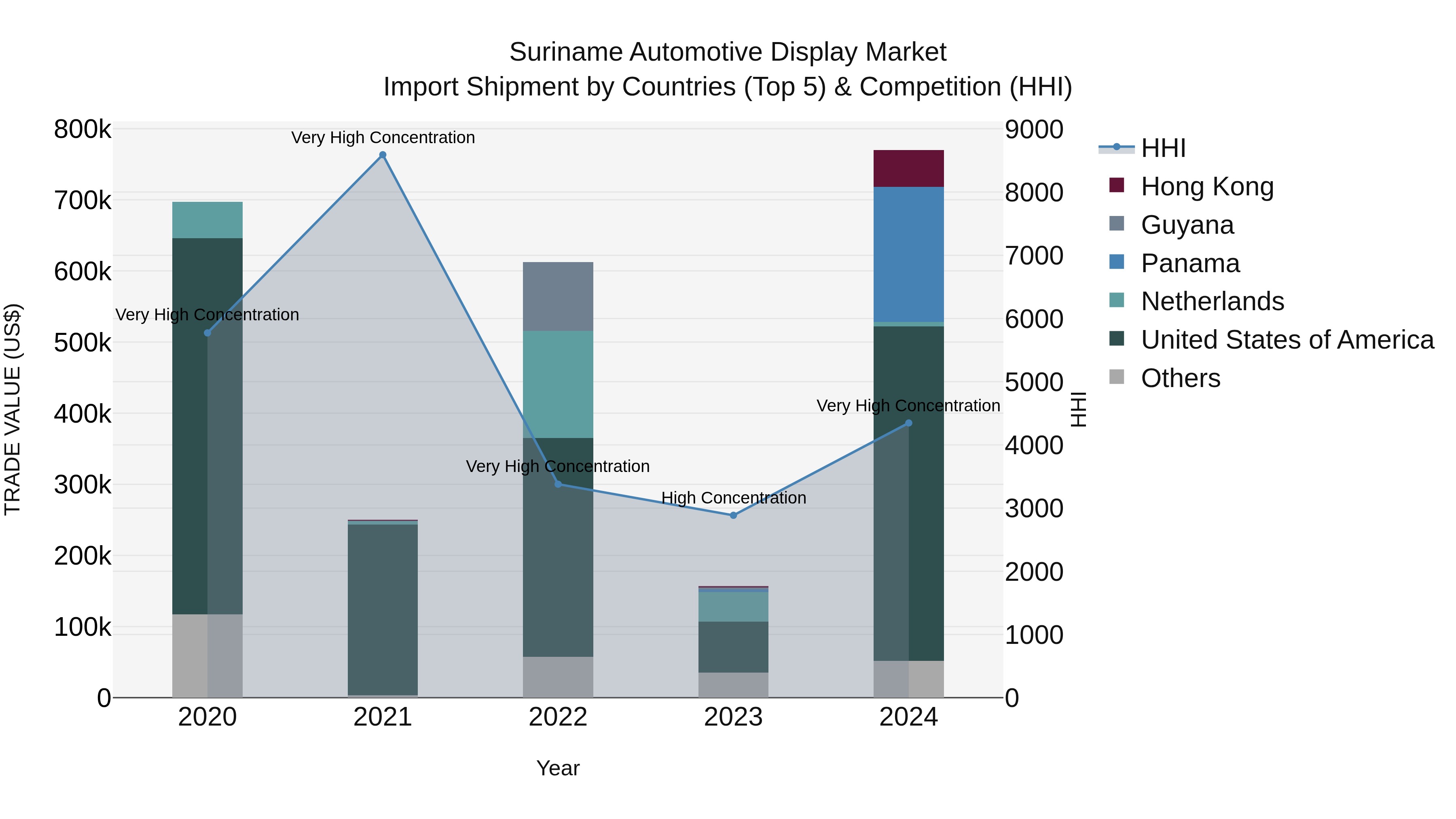
Task: Click the HHI data point for 2021
Action: [x=383, y=155]
